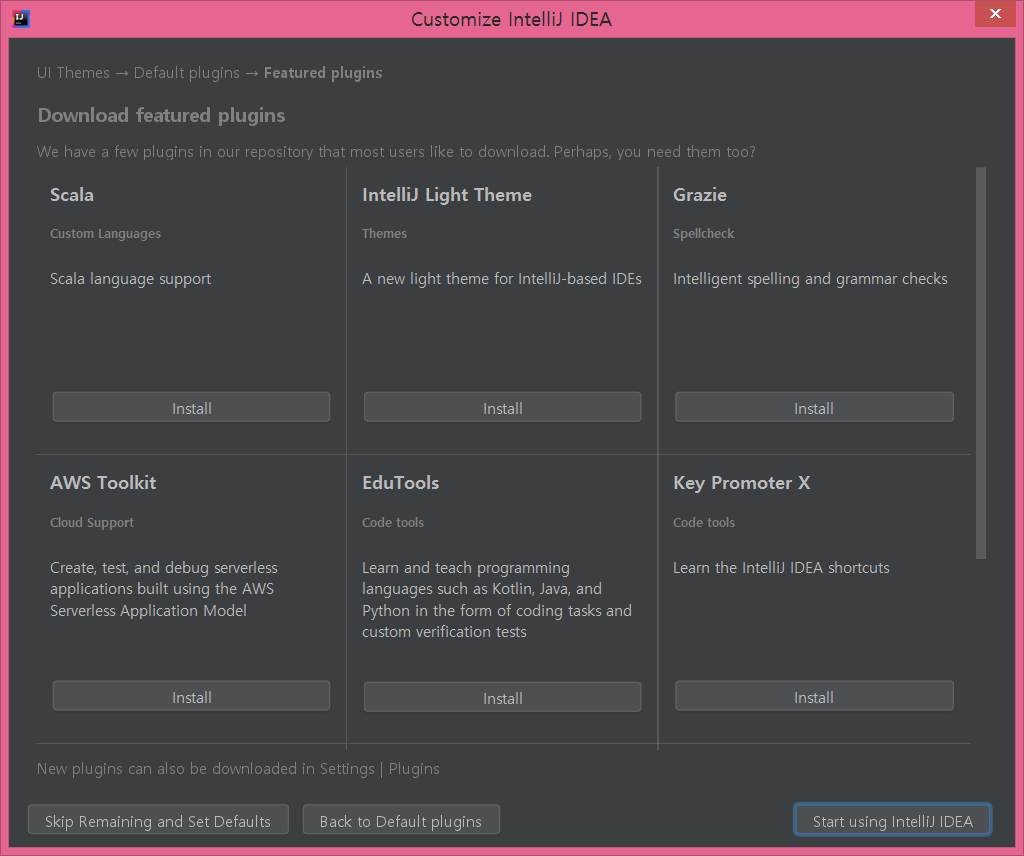The width and height of the screenshot is (1024, 856).
Task: Install the IntelliJ Light Theme plugin
Action: pos(502,407)
